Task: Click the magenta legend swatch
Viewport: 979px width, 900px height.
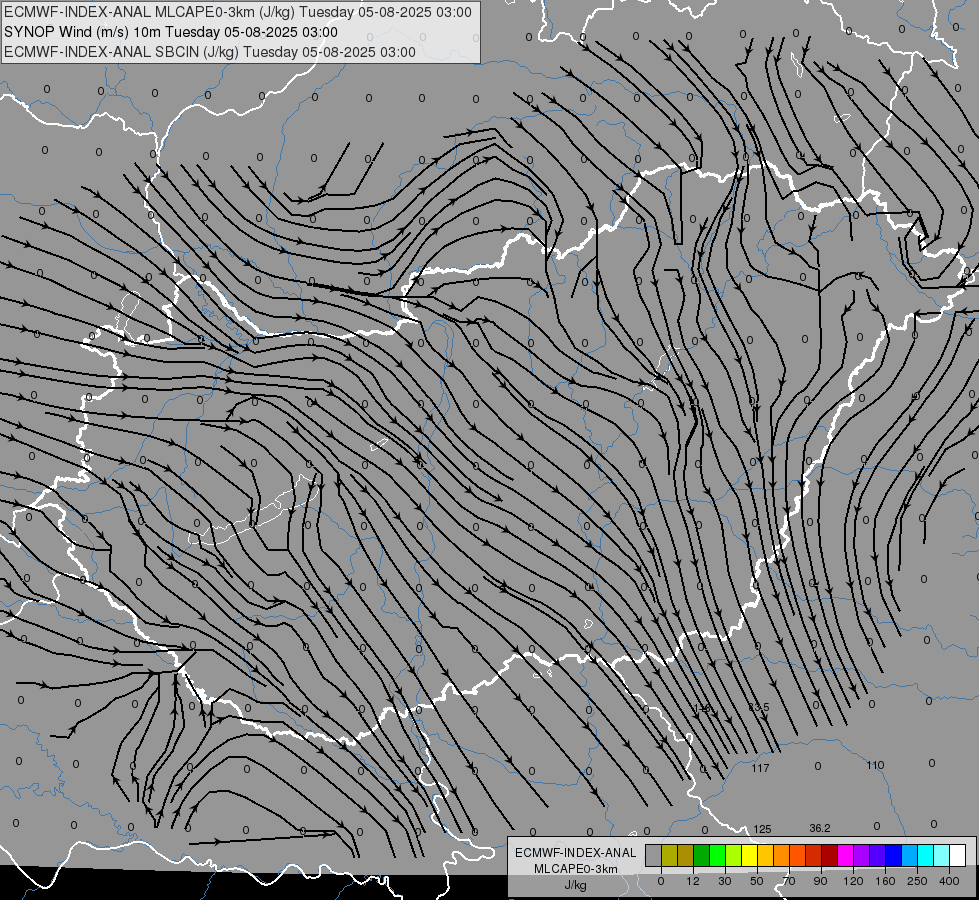Action: click(x=845, y=855)
